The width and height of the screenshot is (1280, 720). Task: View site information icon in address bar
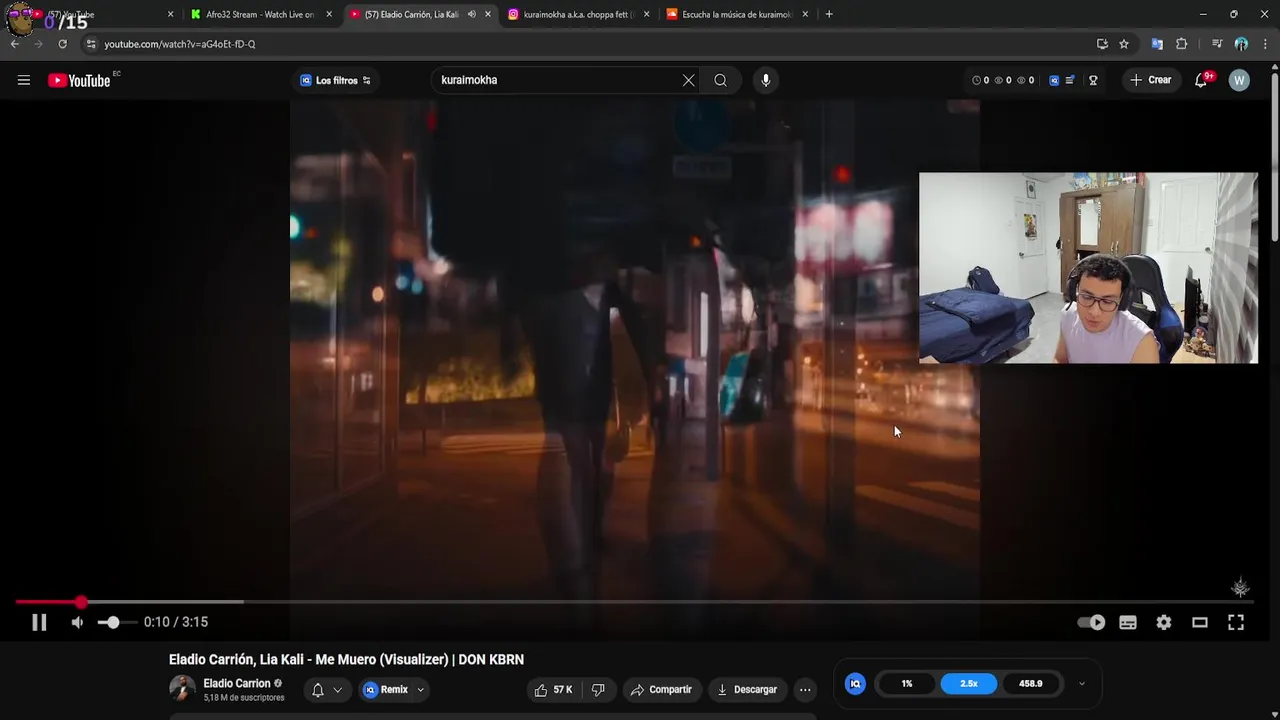91,44
